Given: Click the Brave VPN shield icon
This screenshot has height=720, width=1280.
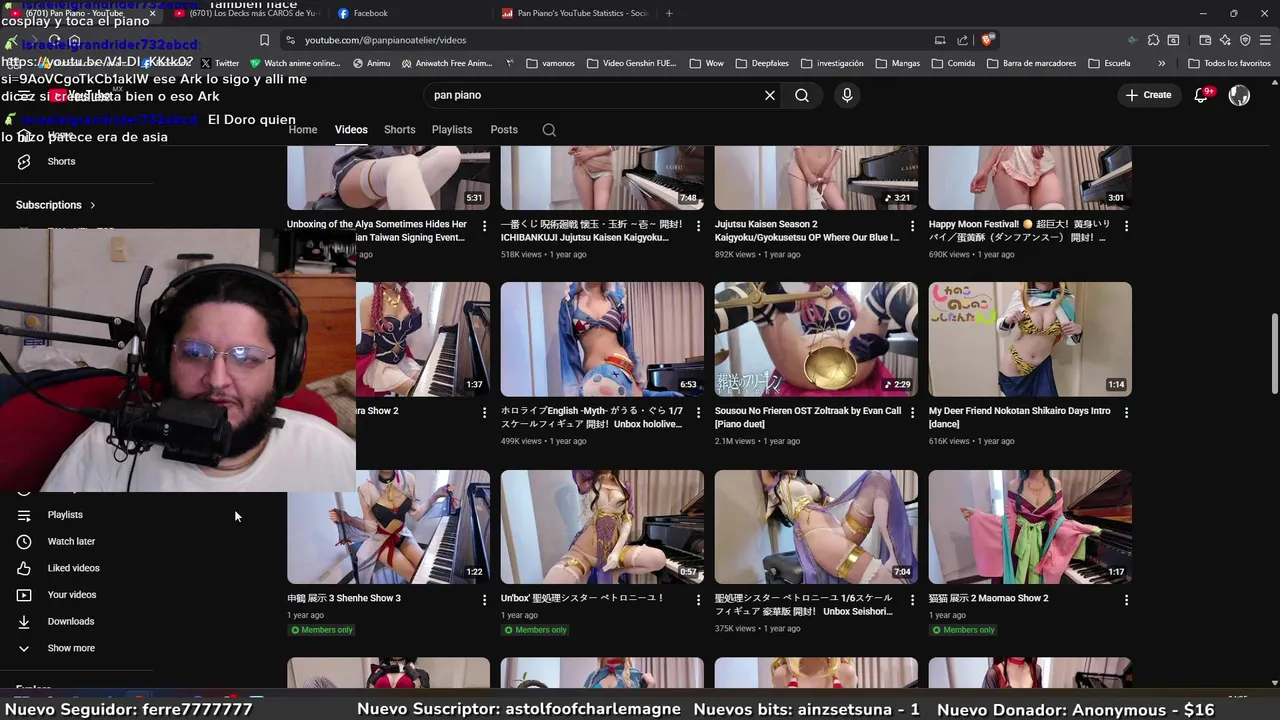Looking at the screenshot, I should tap(1245, 40).
